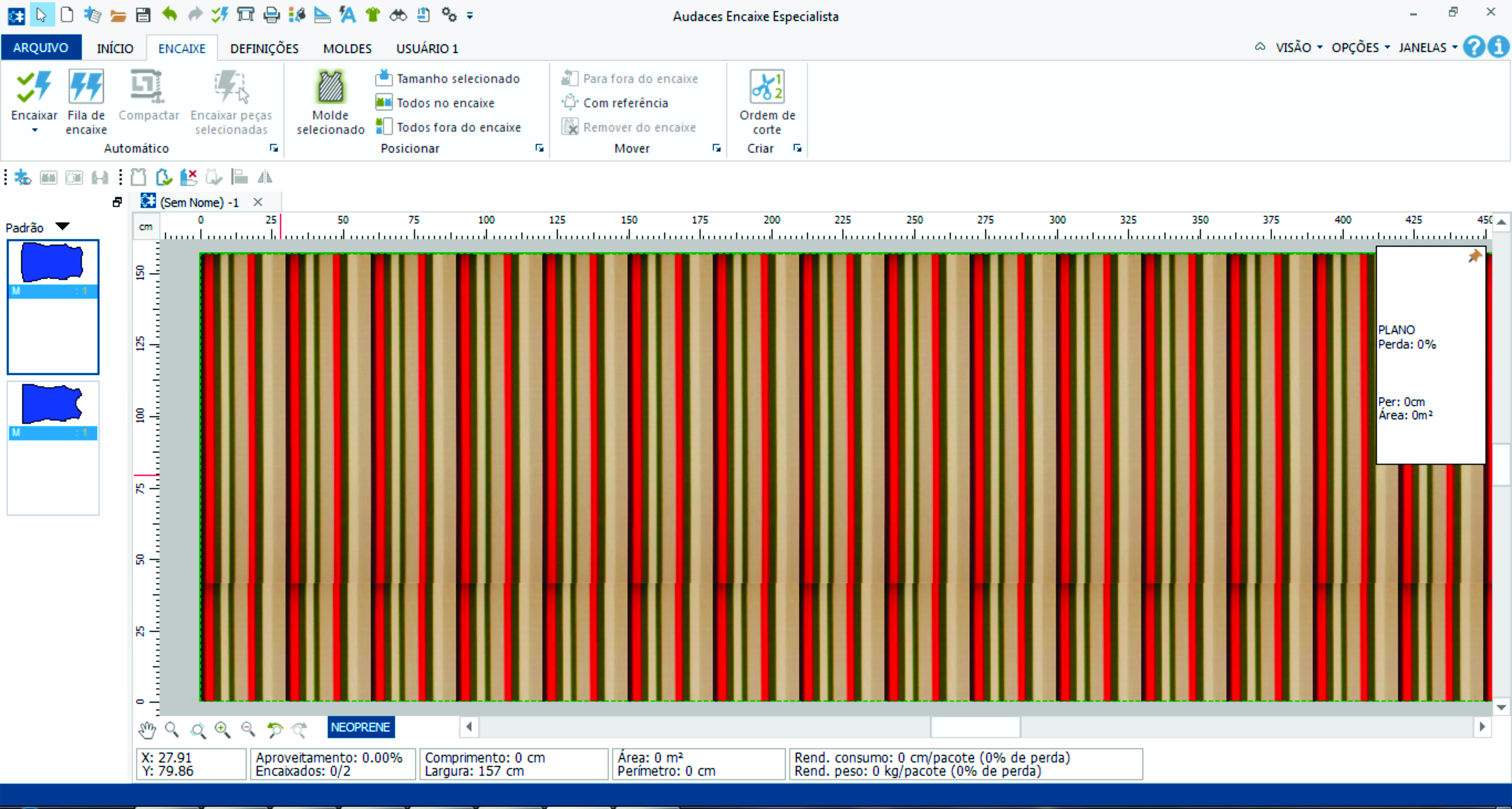Click the puzzle list icon in quick toolbar

(x=92, y=15)
